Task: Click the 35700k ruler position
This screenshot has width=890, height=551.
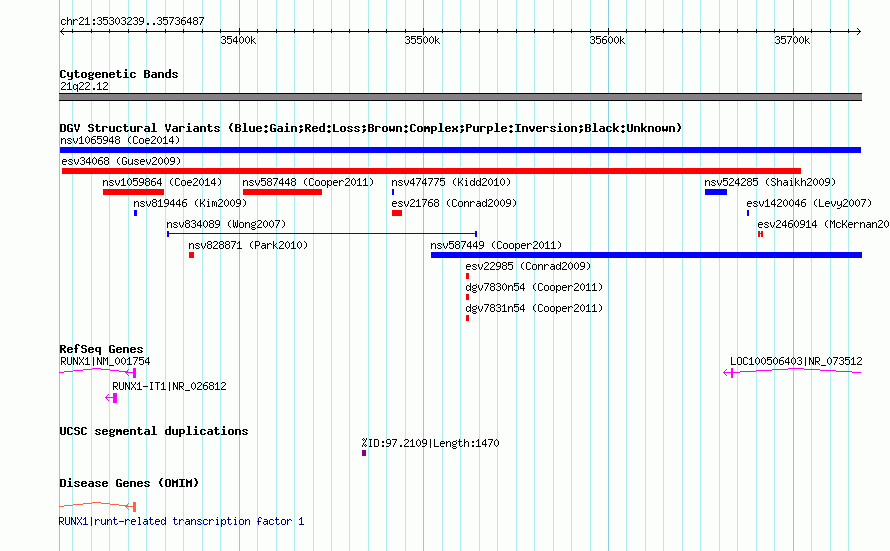Action: coord(792,40)
